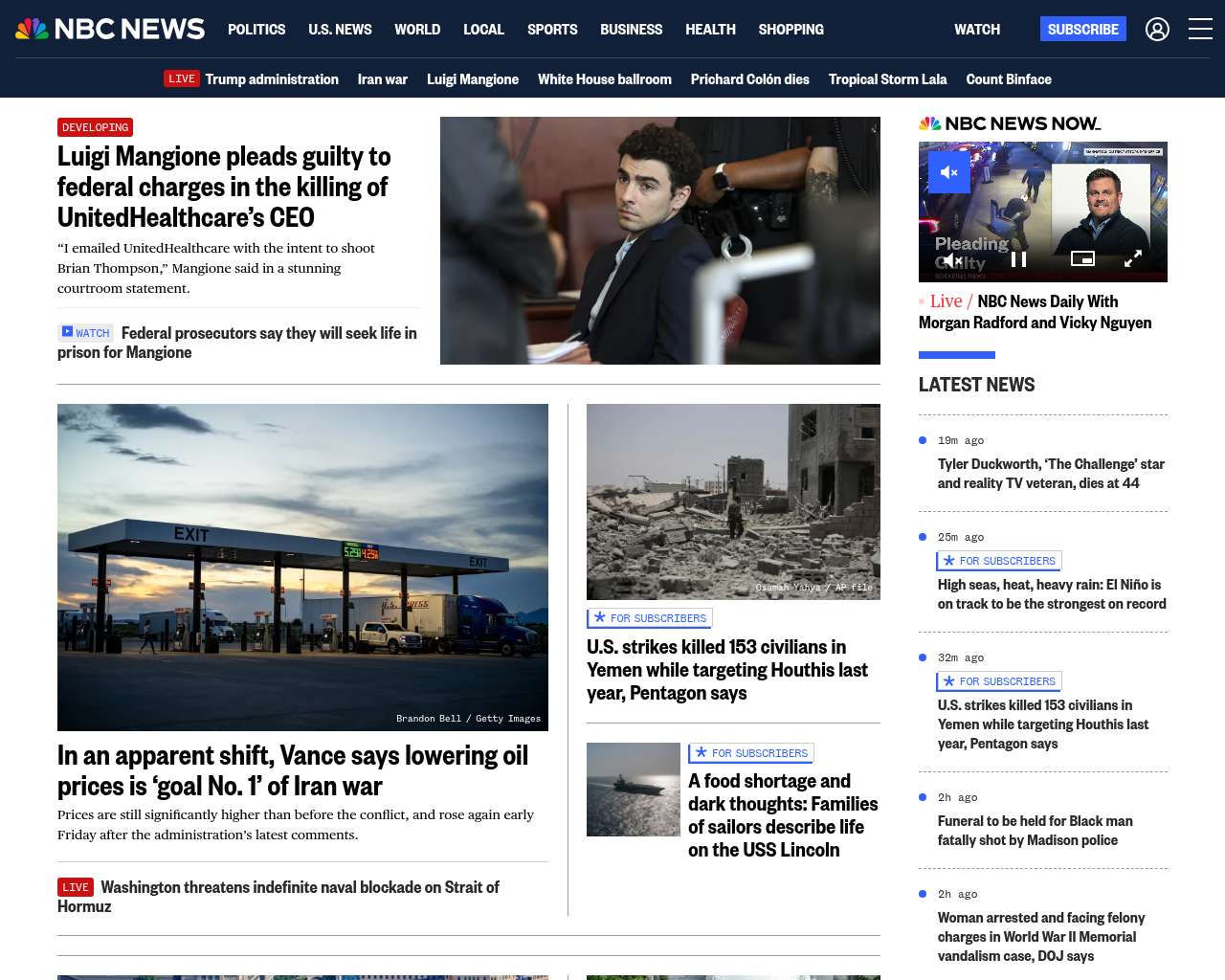Open the Prichard Colón dies topic

(x=750, y=79)
